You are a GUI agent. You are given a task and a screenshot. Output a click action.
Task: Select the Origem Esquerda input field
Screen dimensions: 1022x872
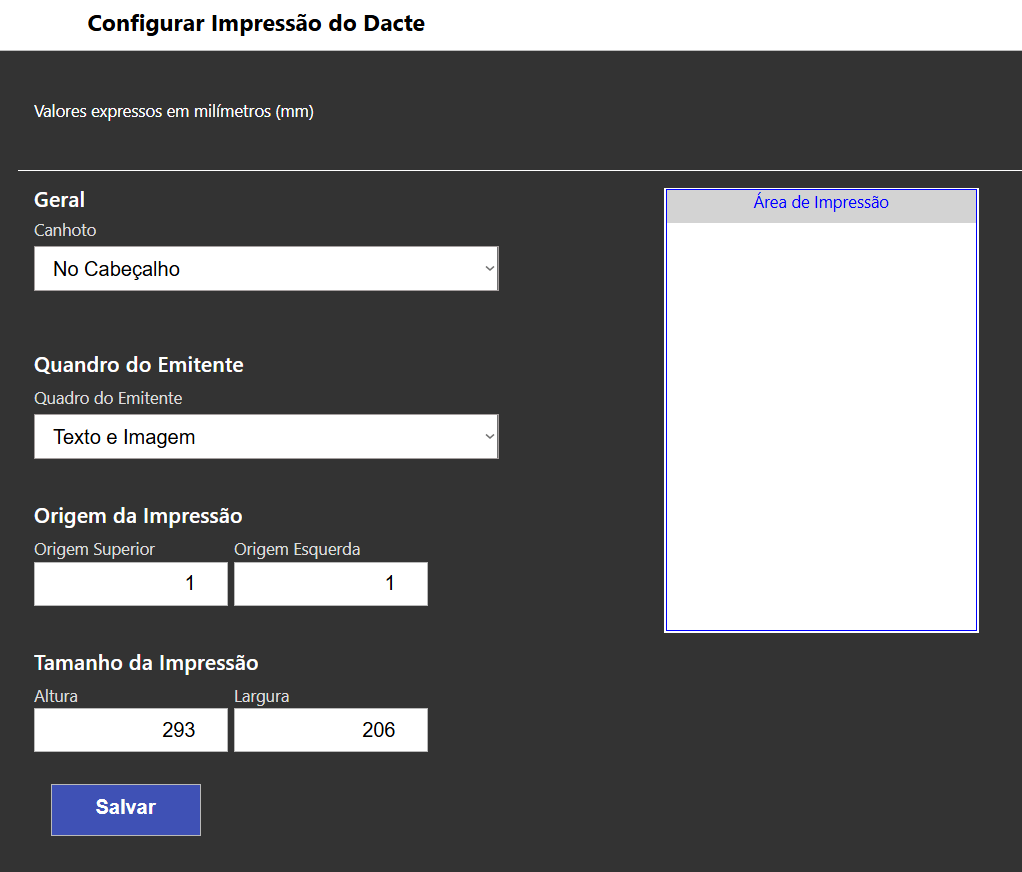pyautogui.click(x=330, y=583)
